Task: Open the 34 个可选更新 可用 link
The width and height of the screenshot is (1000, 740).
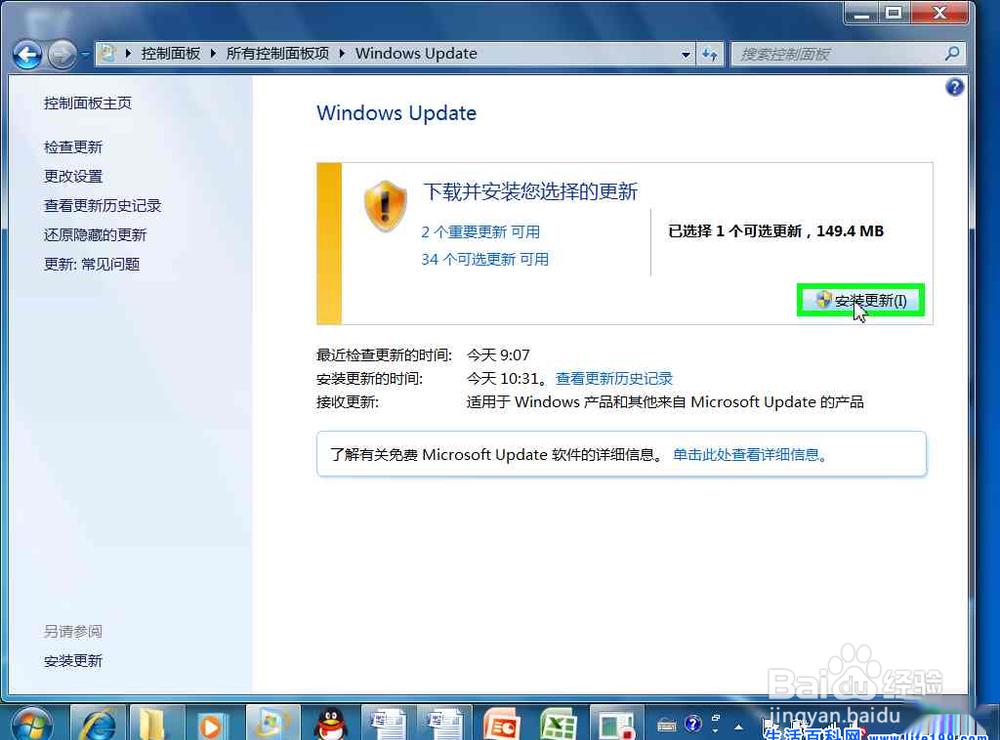Action: point(485,259)
